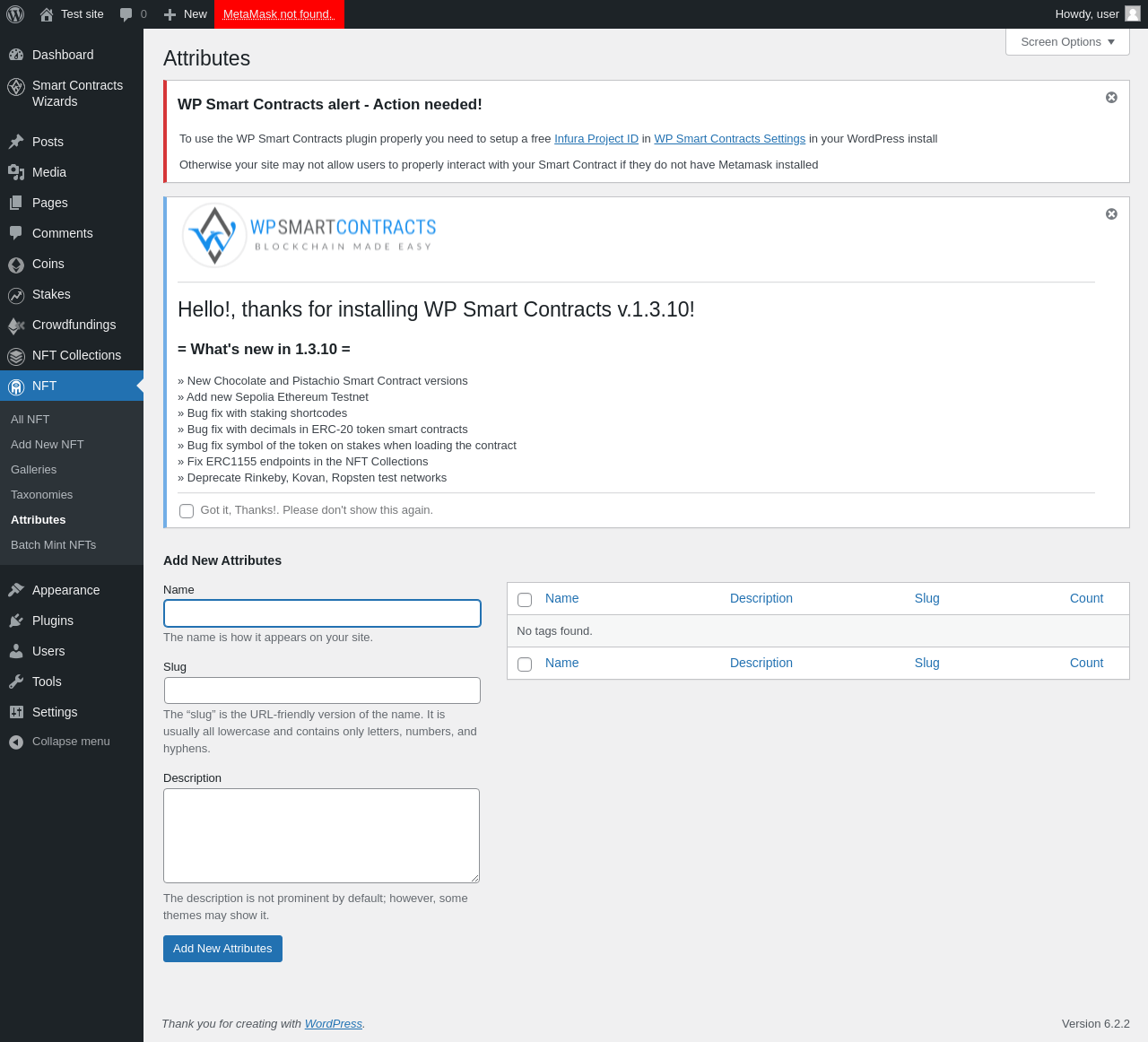Click the Add New Attributes button
Viewport: 1148px width, 1042px height.
pos(222,949)
